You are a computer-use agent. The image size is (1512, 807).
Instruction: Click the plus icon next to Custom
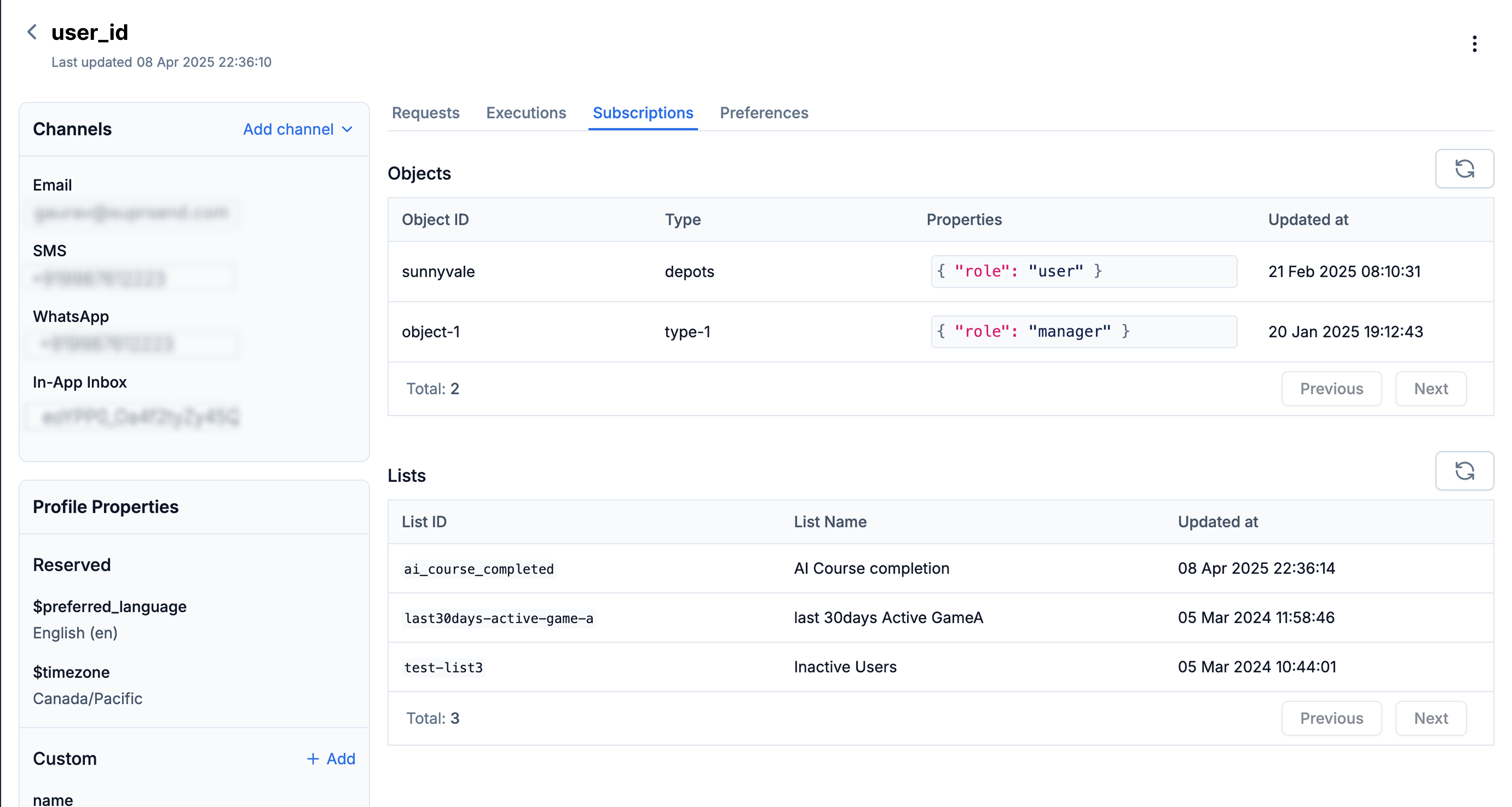pos(313,759)
